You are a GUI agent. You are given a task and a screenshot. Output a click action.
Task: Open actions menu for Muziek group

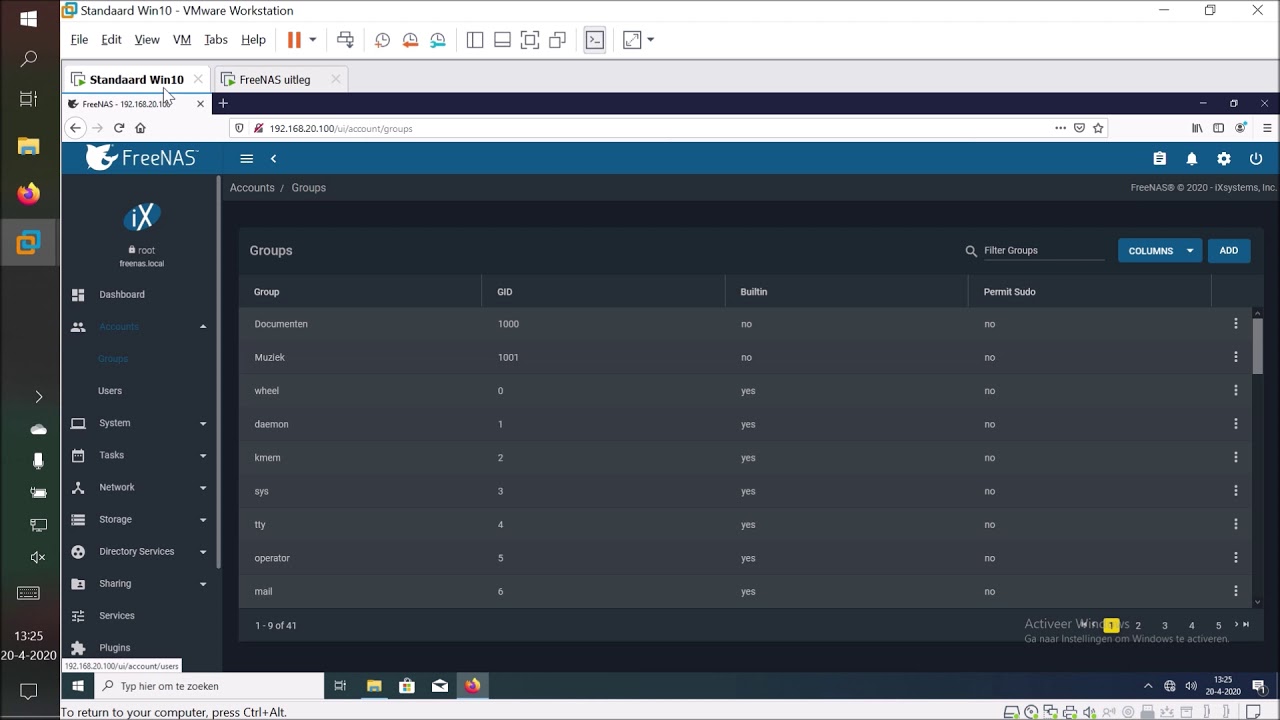tap(1236, 357)
